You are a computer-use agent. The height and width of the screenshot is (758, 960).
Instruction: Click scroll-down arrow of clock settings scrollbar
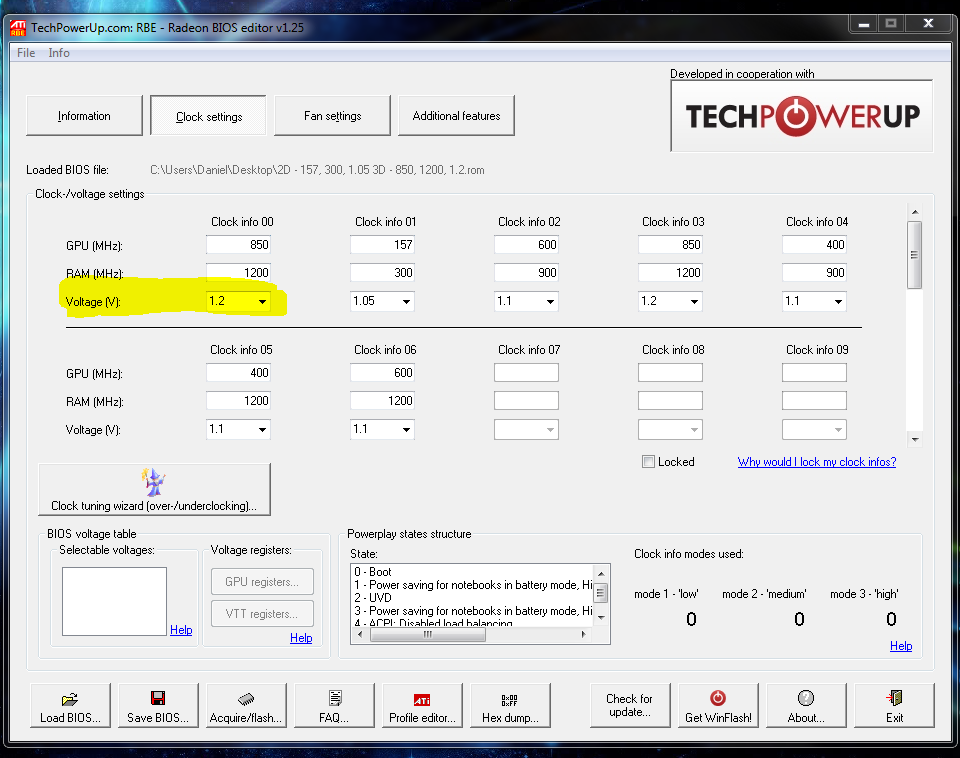tap(915, 439)
